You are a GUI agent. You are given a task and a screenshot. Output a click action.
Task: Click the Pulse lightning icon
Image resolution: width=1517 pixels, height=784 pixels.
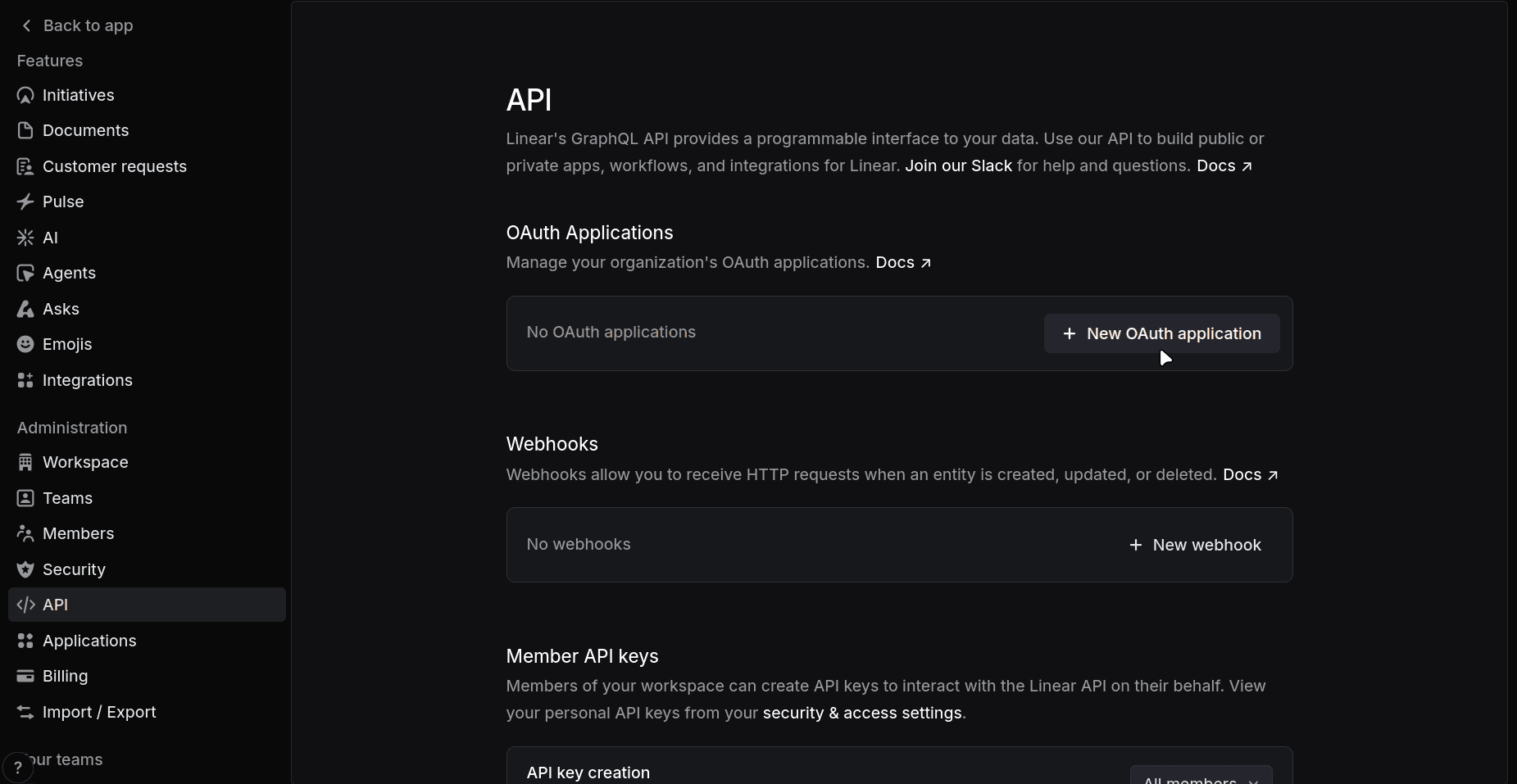tap(25, 202)
